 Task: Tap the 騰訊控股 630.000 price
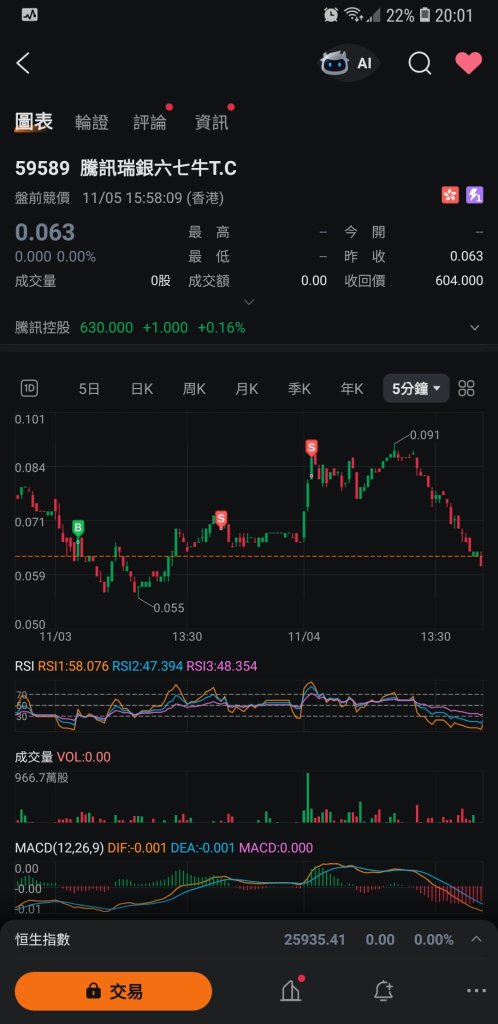[106, 328]
